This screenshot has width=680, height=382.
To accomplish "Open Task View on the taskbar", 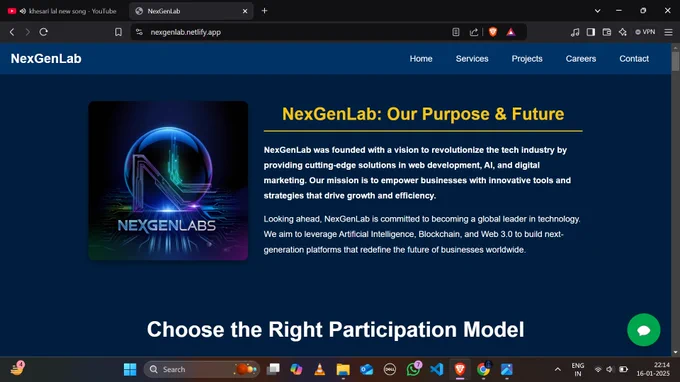I will [273, 369].
